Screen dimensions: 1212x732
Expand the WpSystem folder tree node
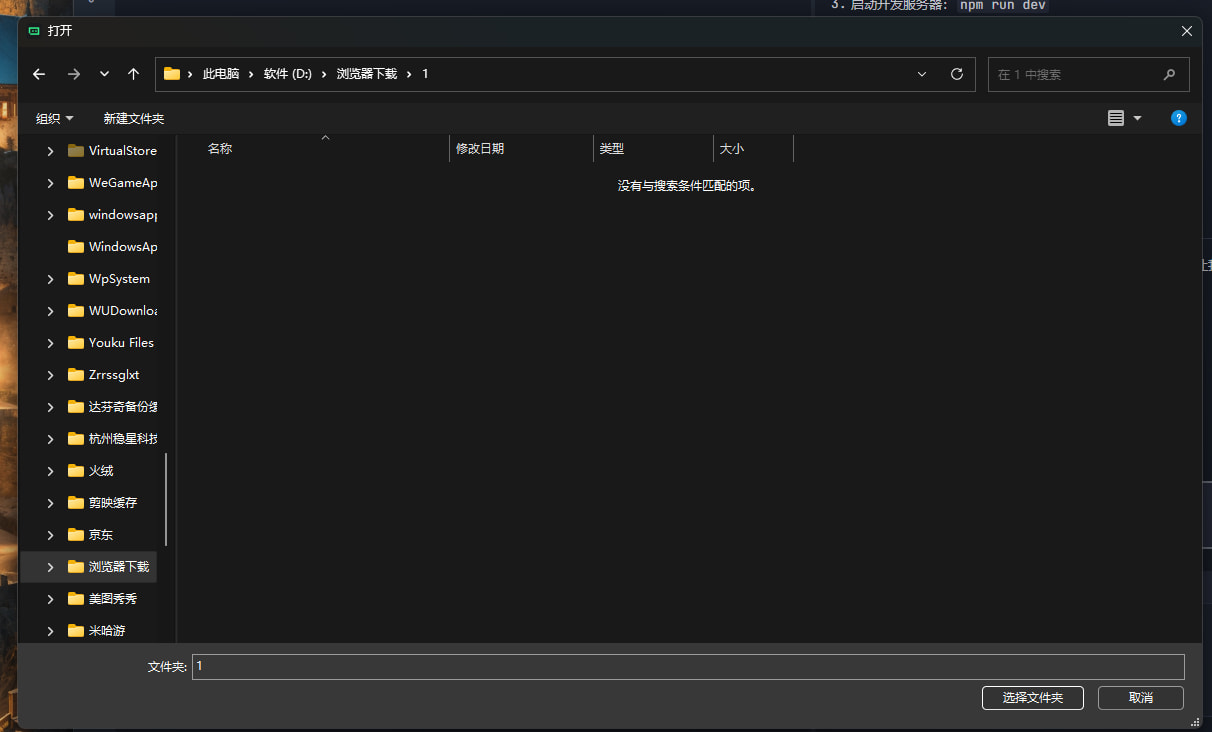tap(51, 279)
